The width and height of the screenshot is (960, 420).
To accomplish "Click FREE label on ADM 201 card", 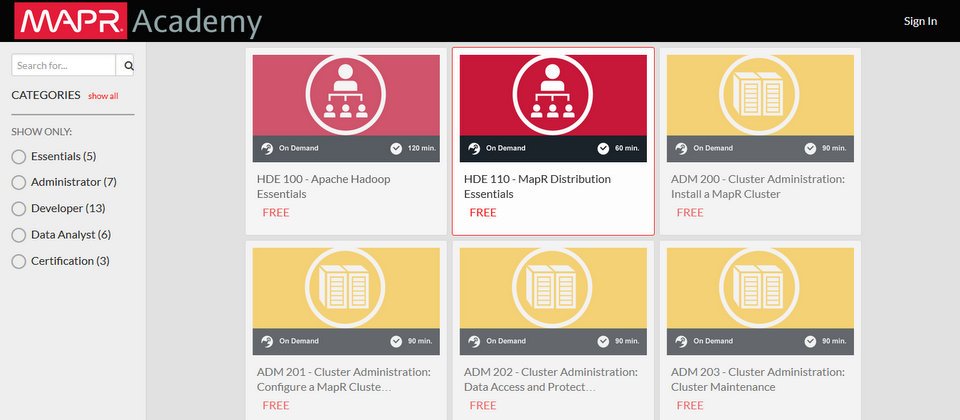I will pos(276,405).
